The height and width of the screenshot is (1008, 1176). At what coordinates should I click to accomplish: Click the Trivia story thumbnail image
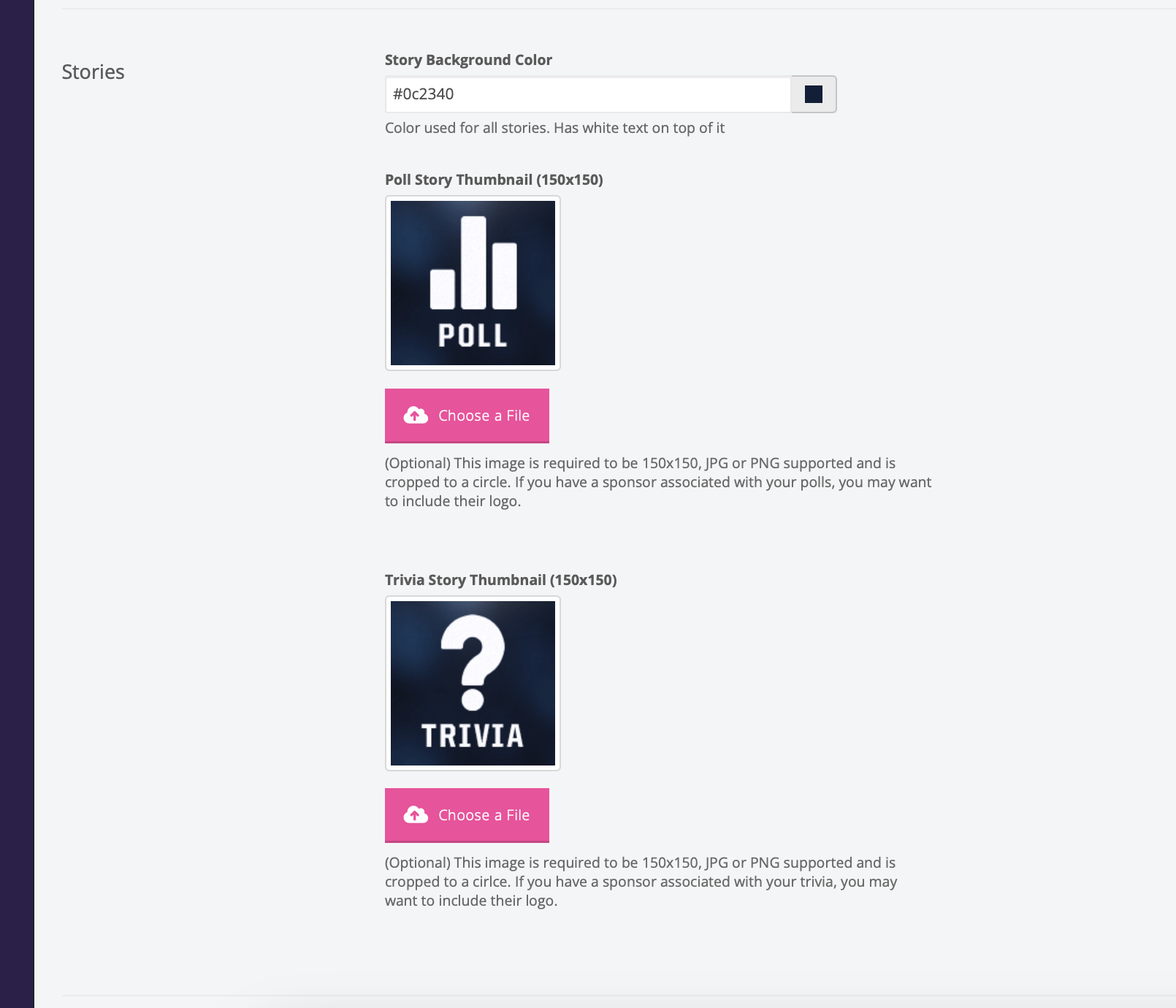click(x=473, y=683)
